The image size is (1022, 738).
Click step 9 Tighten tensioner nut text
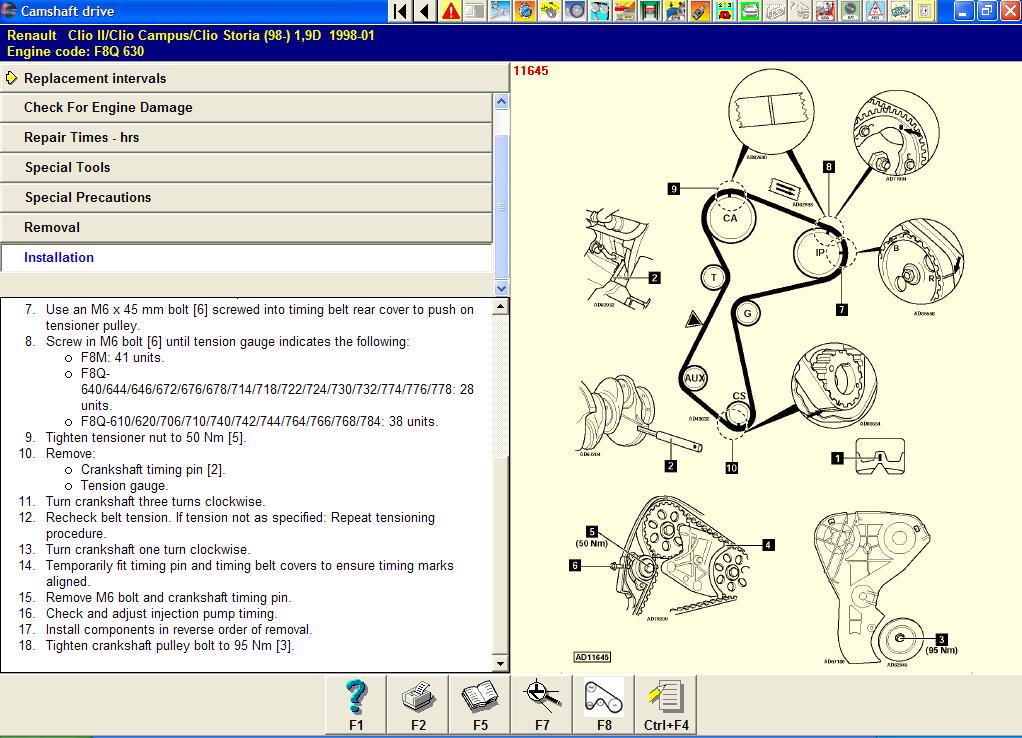[146, 437]
